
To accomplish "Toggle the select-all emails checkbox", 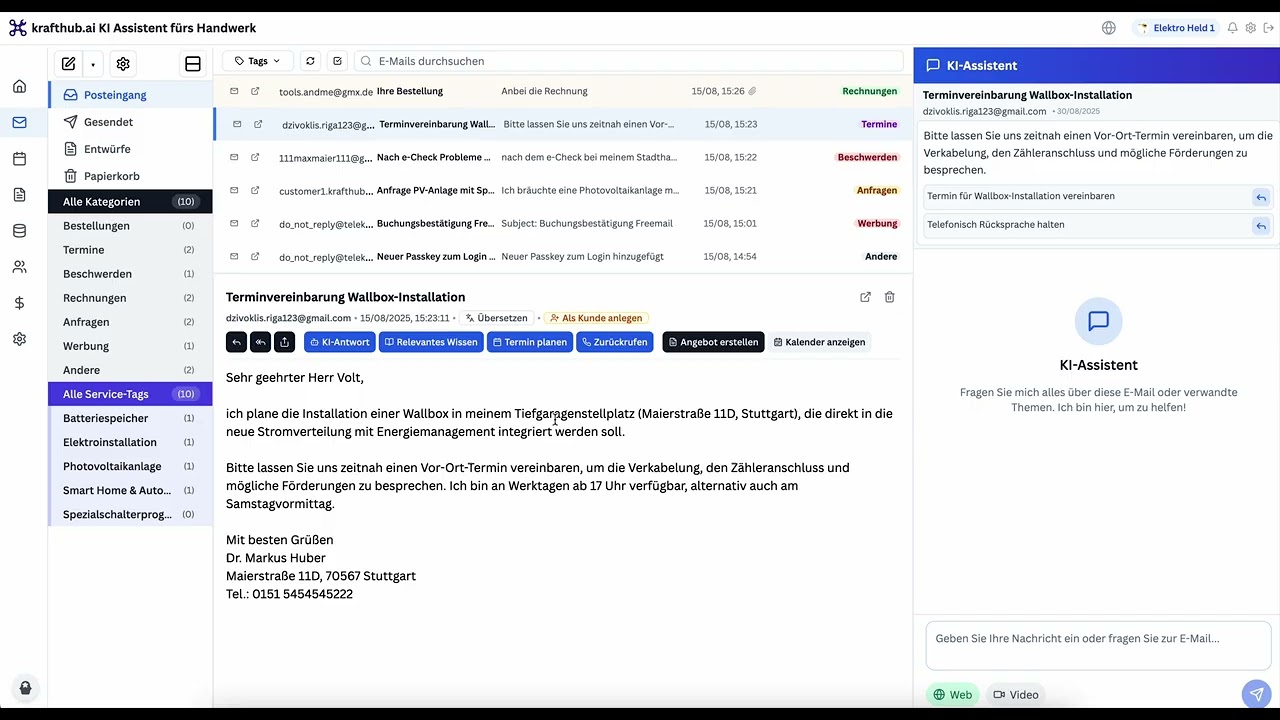I will (x=338, y=61).
